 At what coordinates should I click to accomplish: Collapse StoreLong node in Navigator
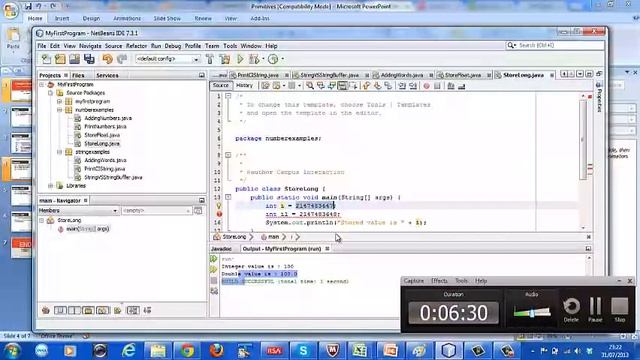42,220
